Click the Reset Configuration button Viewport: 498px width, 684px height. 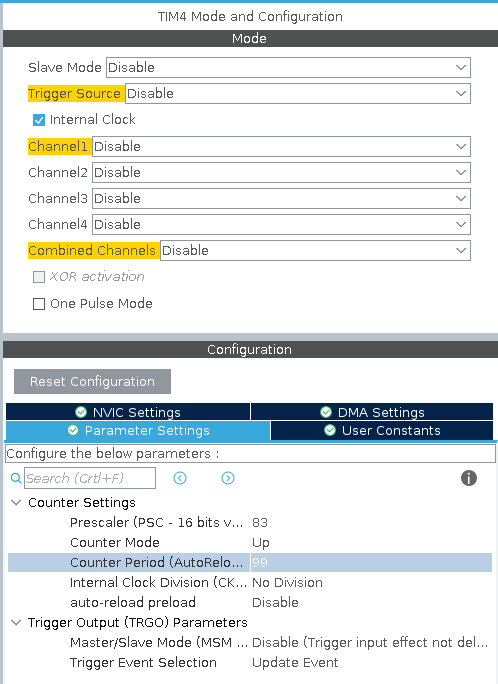coord(92,382)
